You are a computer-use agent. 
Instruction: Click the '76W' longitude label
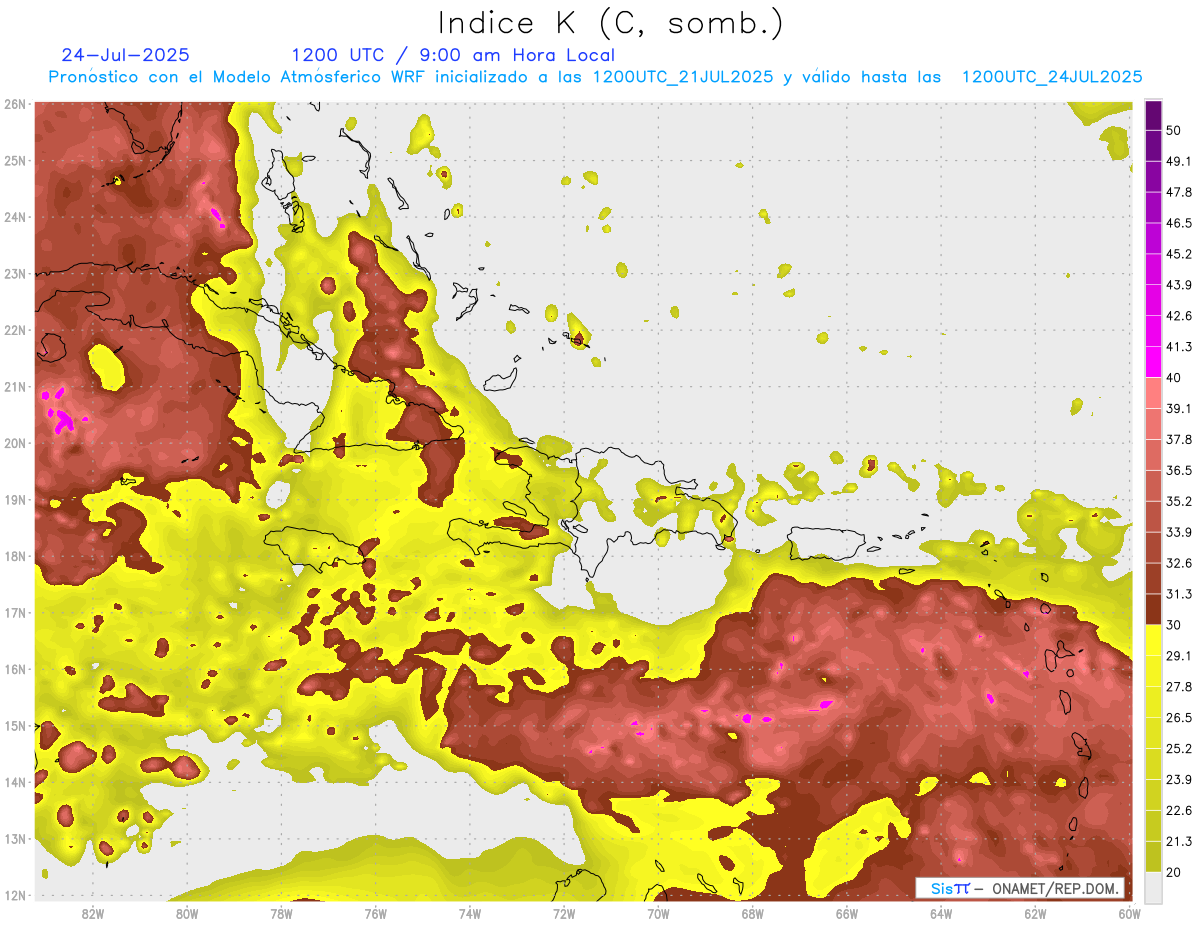pyautogui.click(x=376, y=914)
